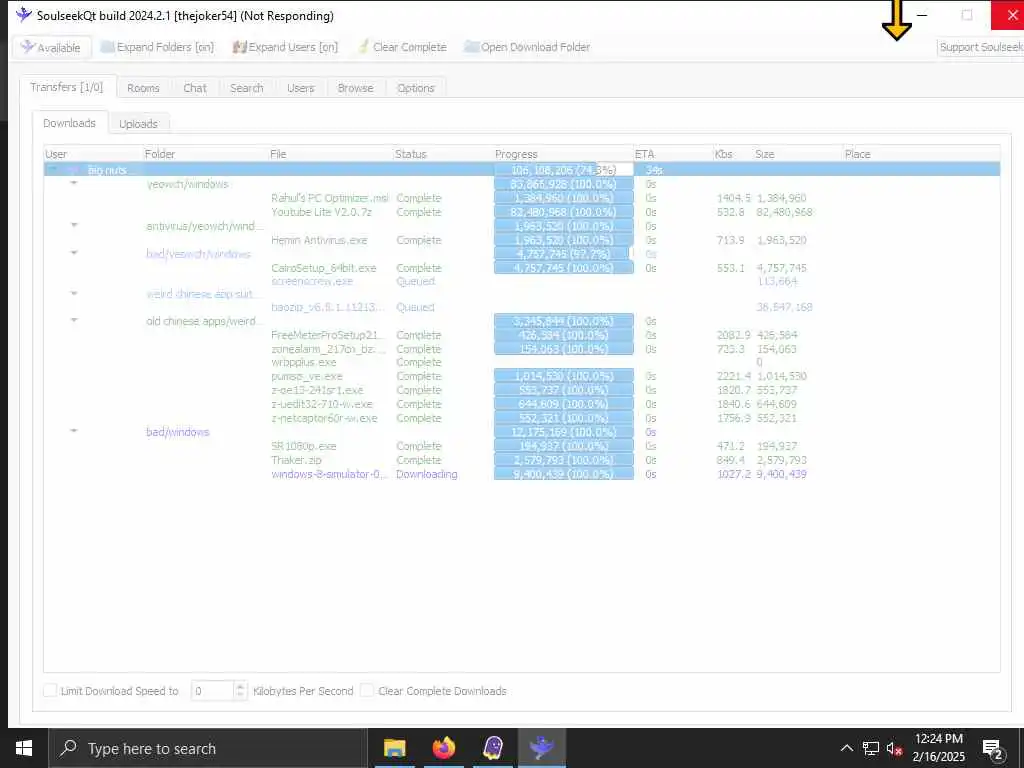Viewport: 1024px width, 768px height.
Task: Go to the Search tab
Action: pyautogui.click(x=246, y=88)
